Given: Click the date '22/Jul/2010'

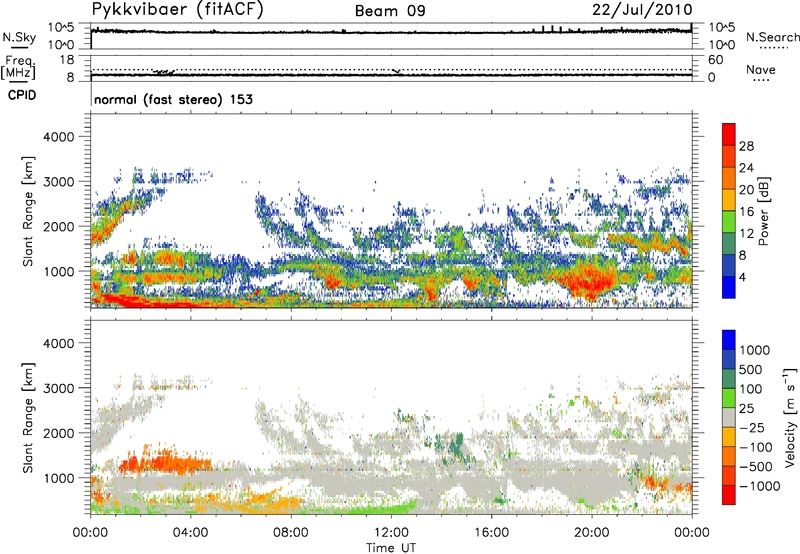Looking at the screenshot, I should click(x=642, y=10).
